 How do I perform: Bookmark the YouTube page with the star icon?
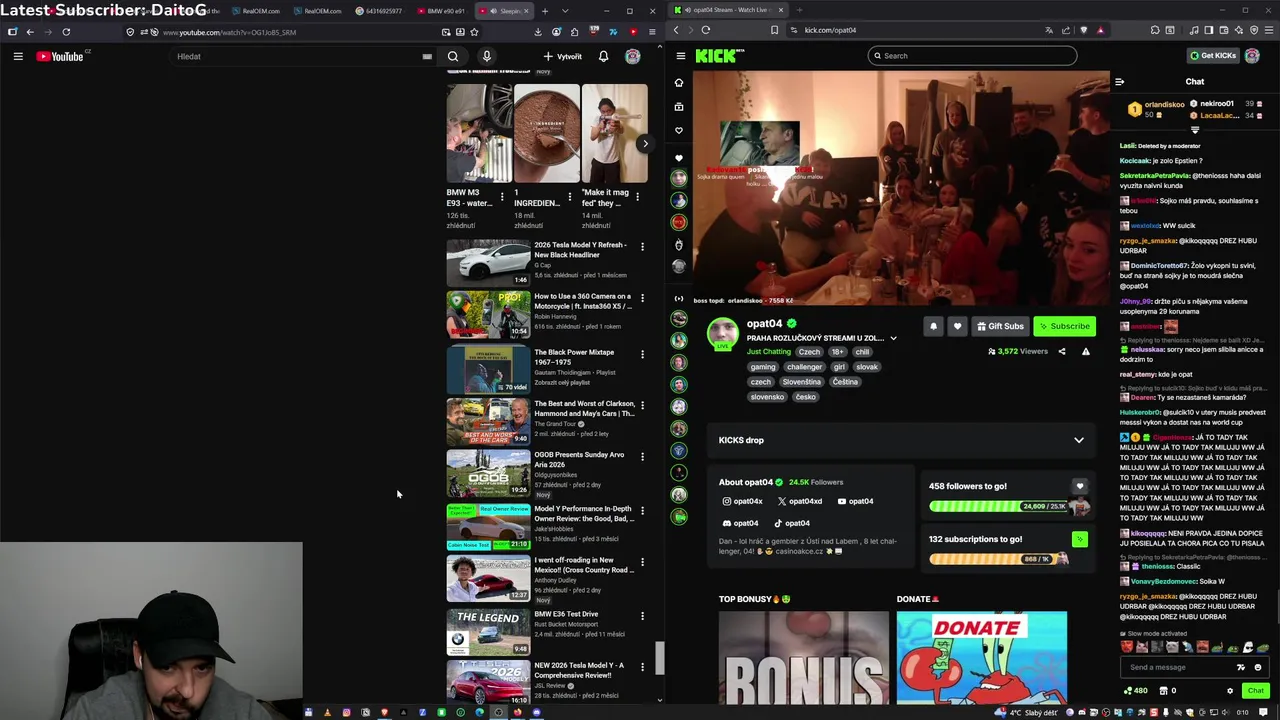point(474,32)
